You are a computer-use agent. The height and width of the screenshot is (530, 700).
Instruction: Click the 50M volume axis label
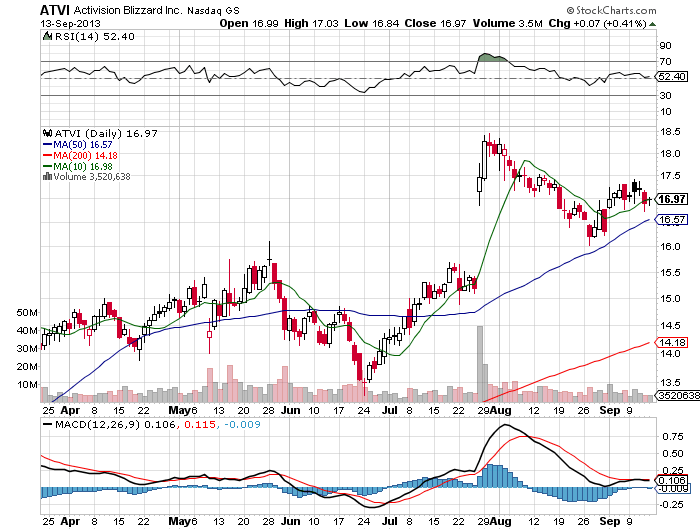[27, 312]
